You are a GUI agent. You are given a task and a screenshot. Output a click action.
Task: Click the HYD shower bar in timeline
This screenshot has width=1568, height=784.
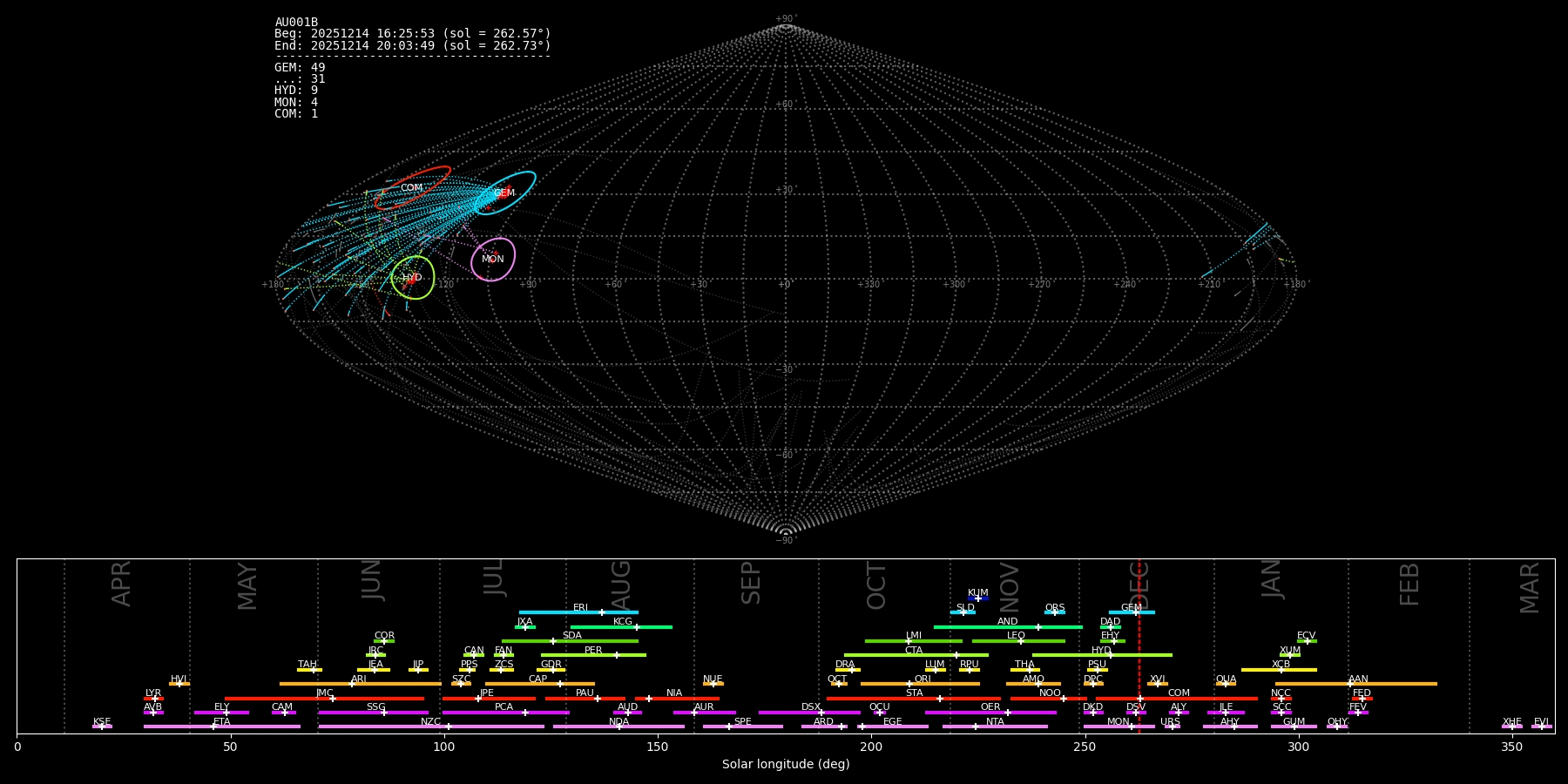pos(1102,655)
